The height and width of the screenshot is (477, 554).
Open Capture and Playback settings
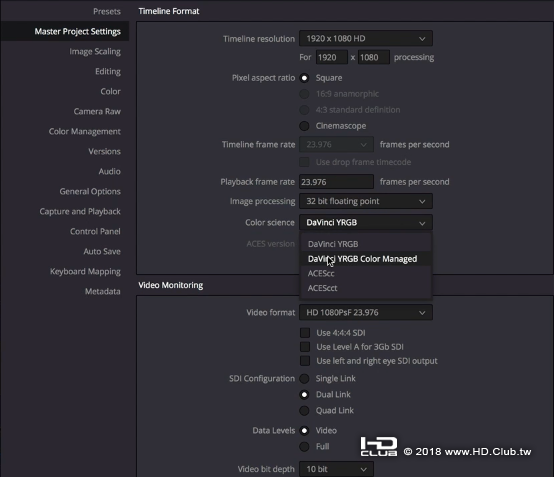pyautogui.click(x=80, y=211)
